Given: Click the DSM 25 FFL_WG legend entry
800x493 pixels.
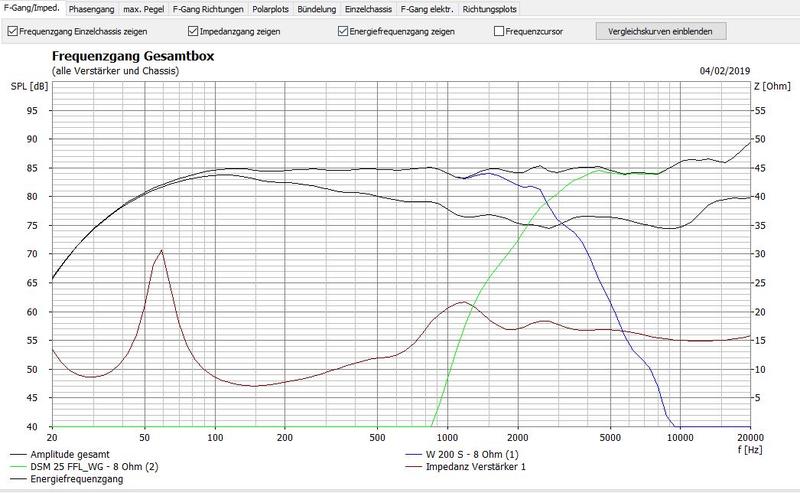Looking at the screenshot, I should pyautogui.click(x=84, y=466).
